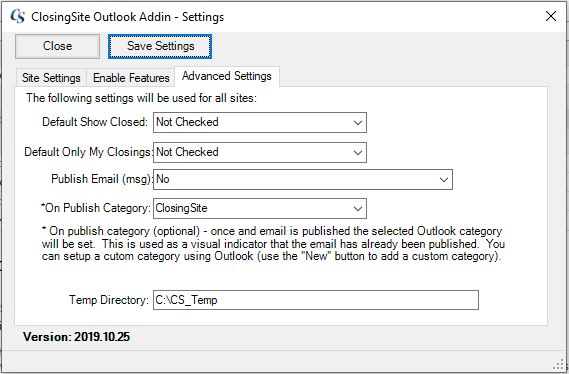
Task: Click the Save Settings button
Action: tap(160, 46)
